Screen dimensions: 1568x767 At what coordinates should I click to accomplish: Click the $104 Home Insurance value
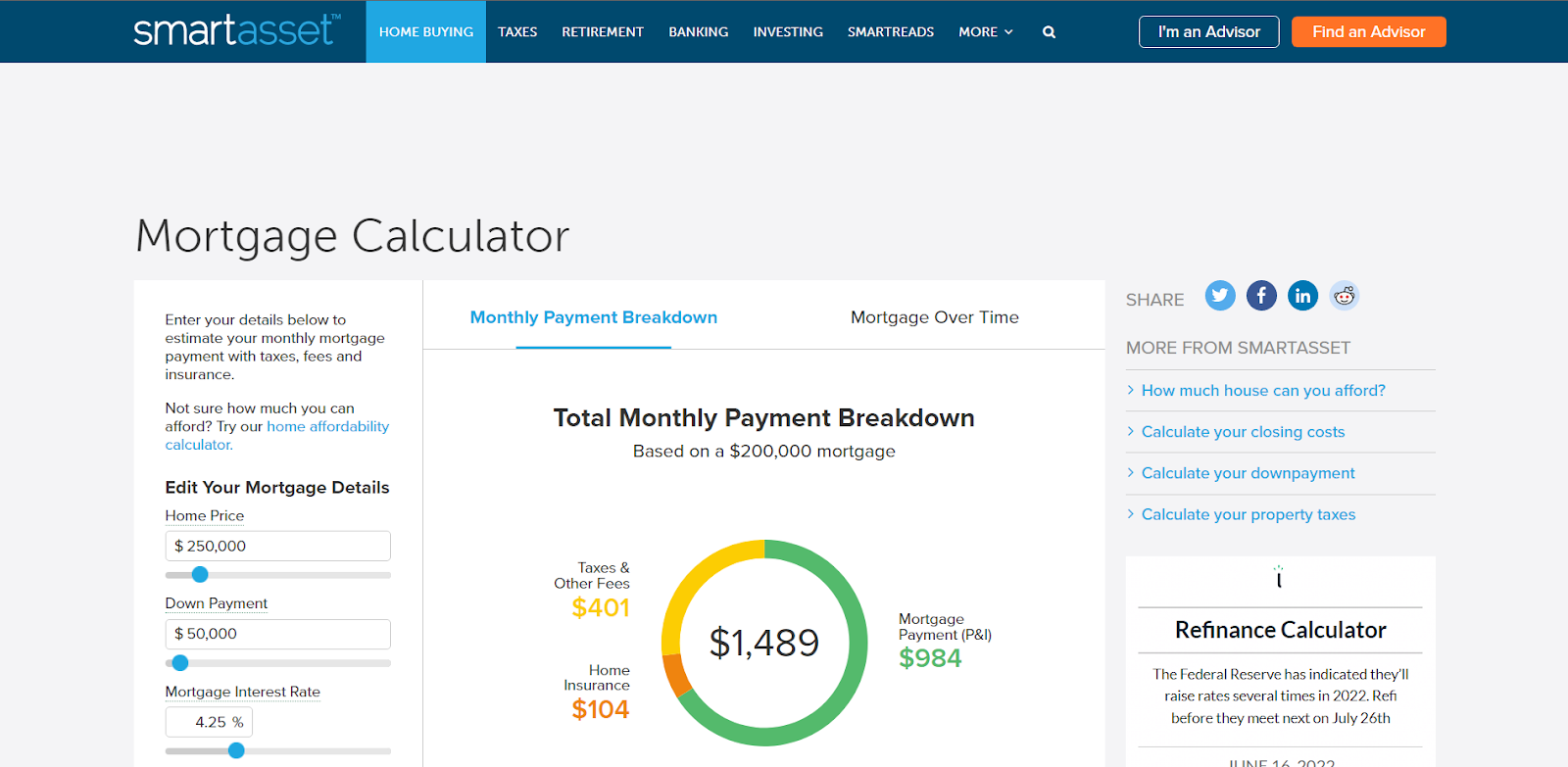click(x=601, y=709)
